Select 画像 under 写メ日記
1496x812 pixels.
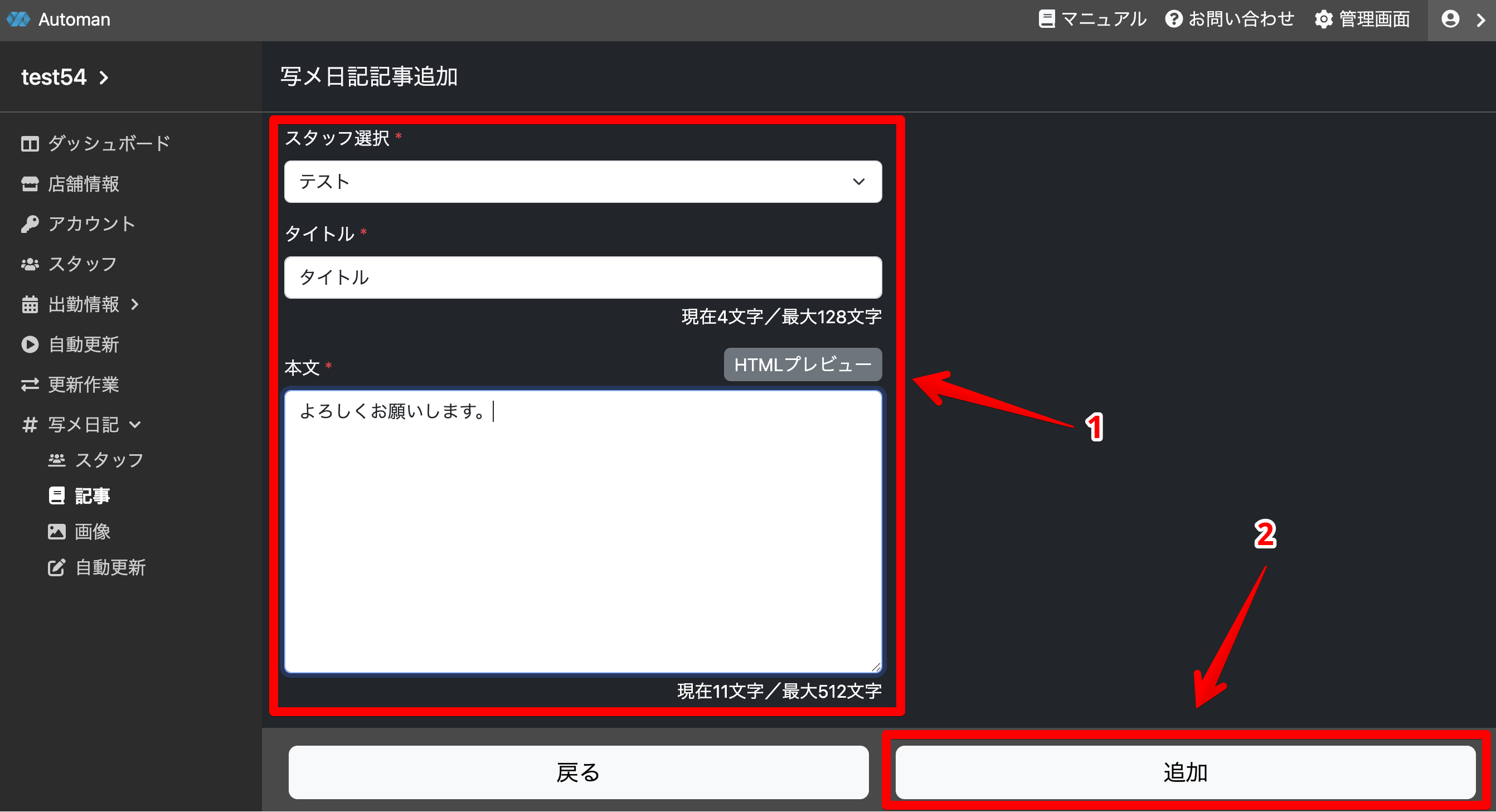tap(92, 532)
